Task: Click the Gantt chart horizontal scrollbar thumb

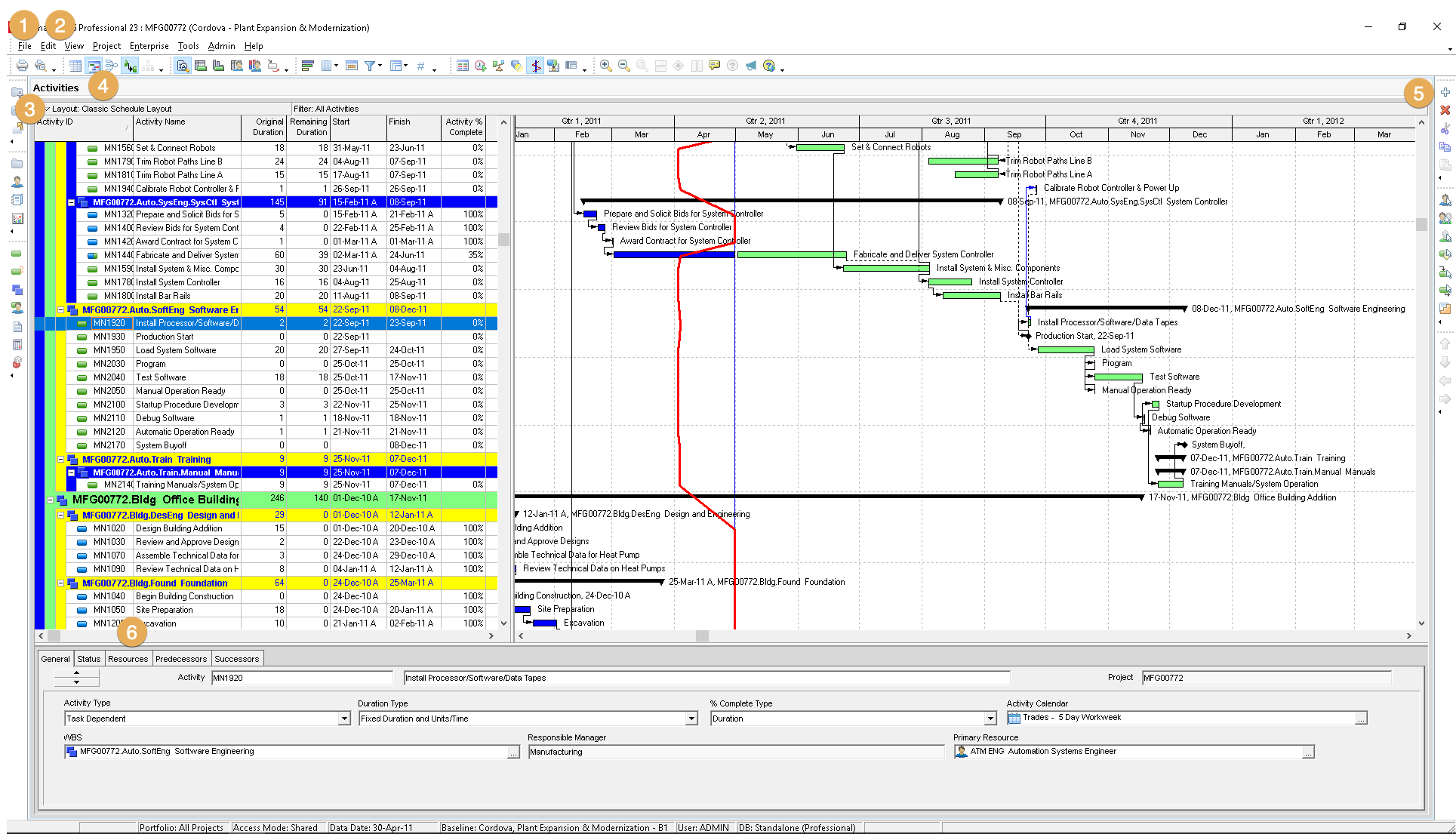Action: click(x=702, y=636)
